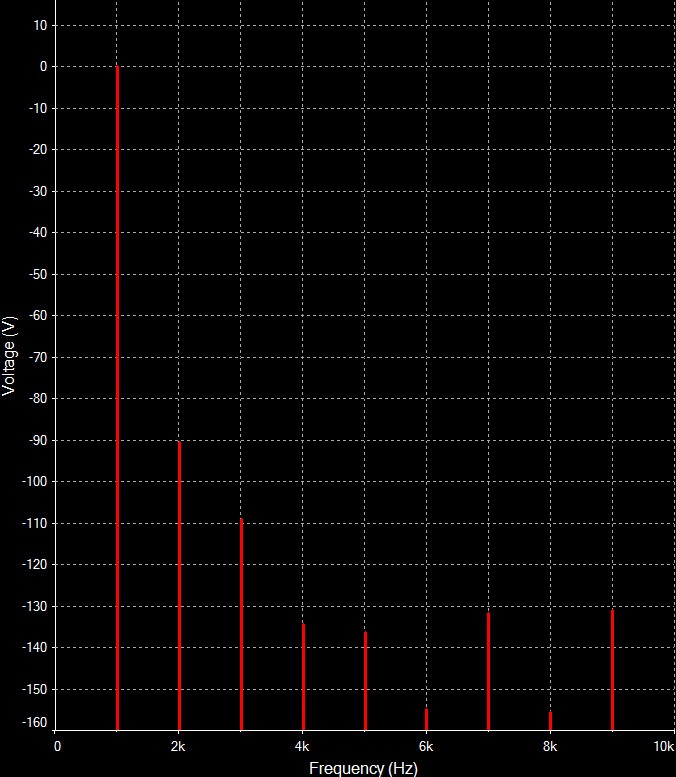Click the tall red spectral bar at 1 kHz
The image size is (676, 777).
[x=117, y=398]
